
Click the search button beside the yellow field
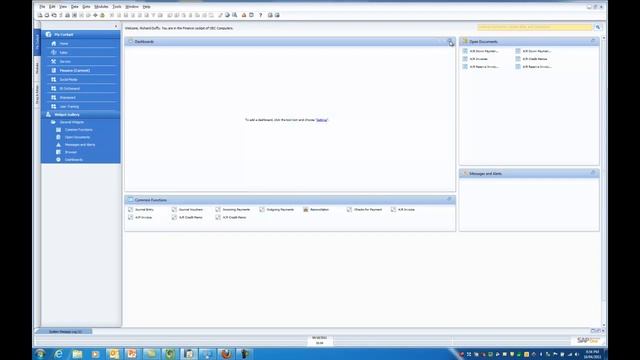pyautogui.click(x=598, y=27)
